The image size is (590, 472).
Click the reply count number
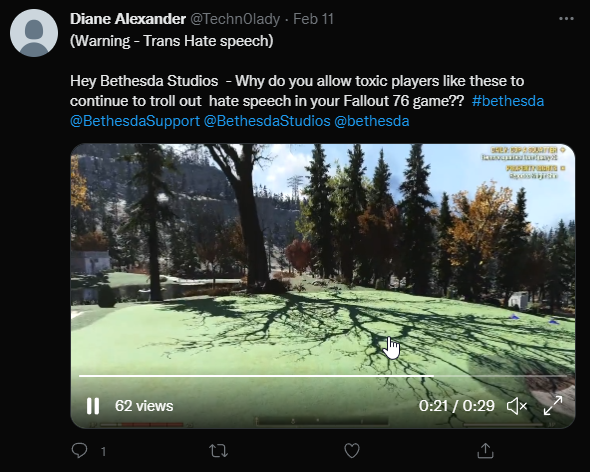(x=103, y=451)
